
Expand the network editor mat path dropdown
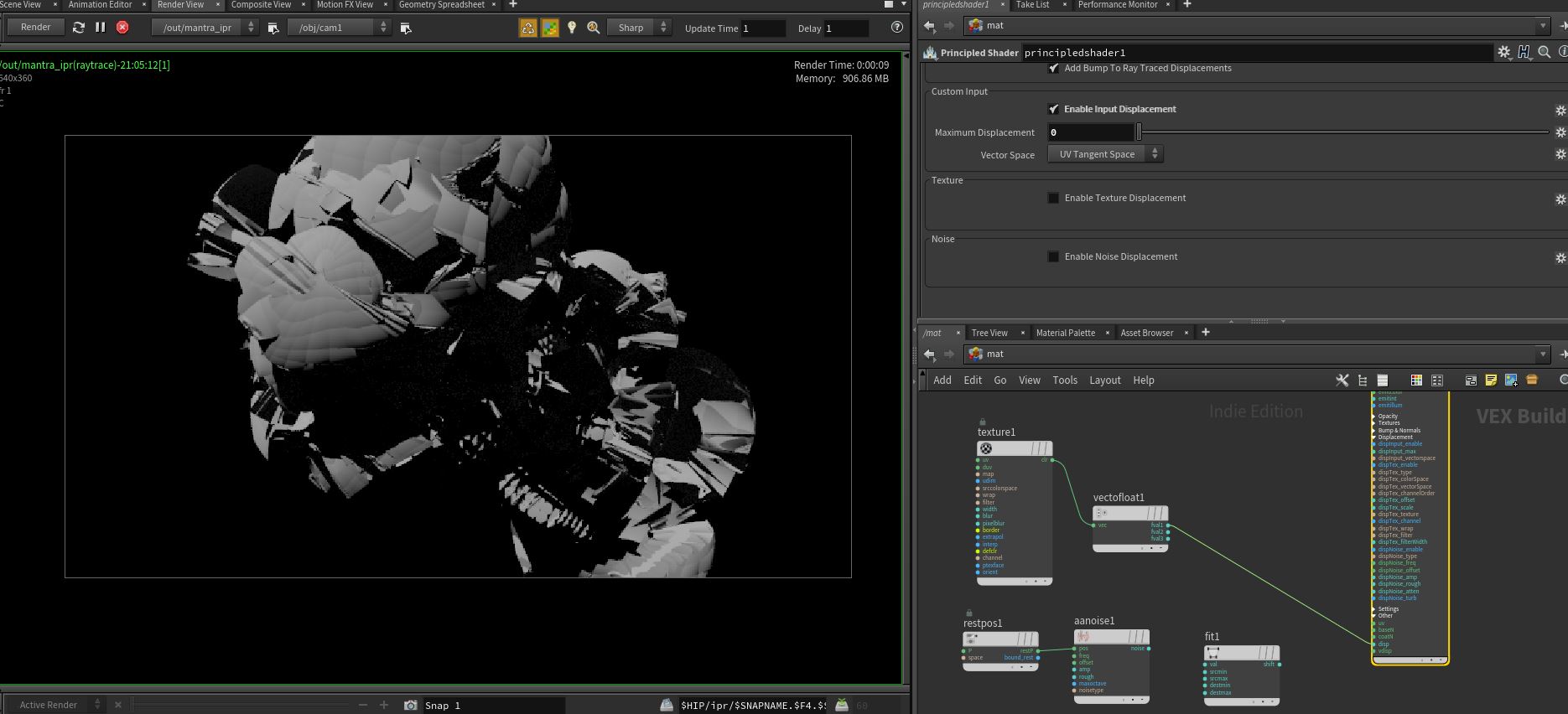(x=1542, y=354)
